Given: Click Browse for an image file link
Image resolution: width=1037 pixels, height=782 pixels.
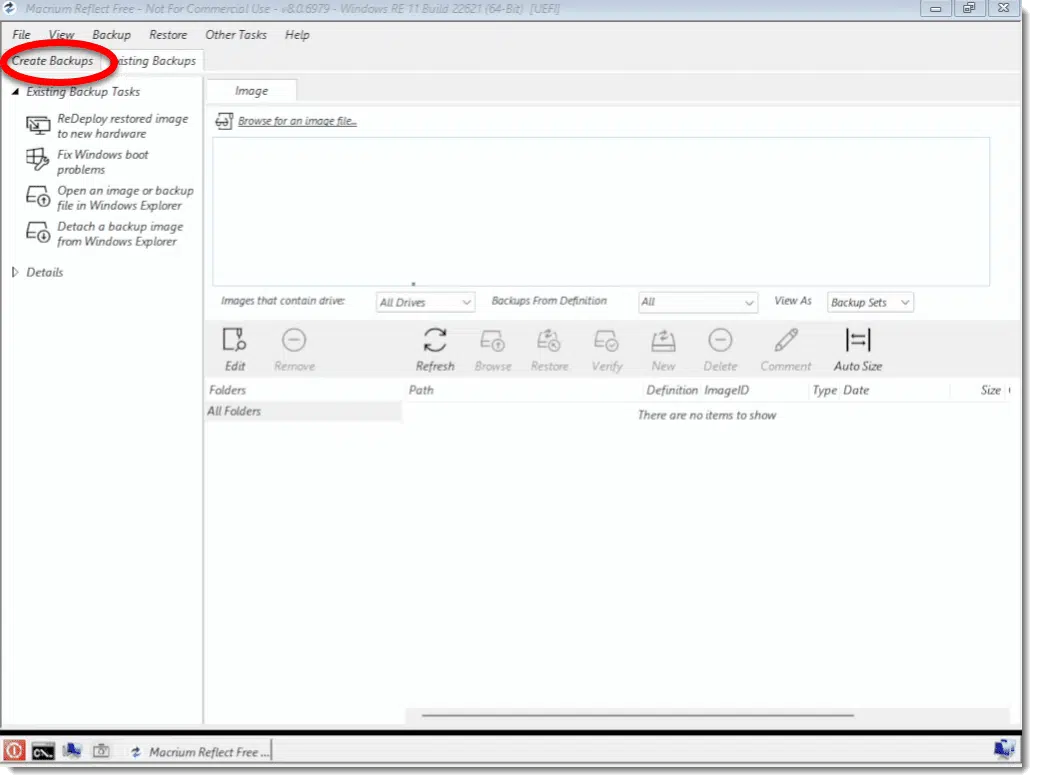Looking at the screenshot, I should (x=297, y=121).
